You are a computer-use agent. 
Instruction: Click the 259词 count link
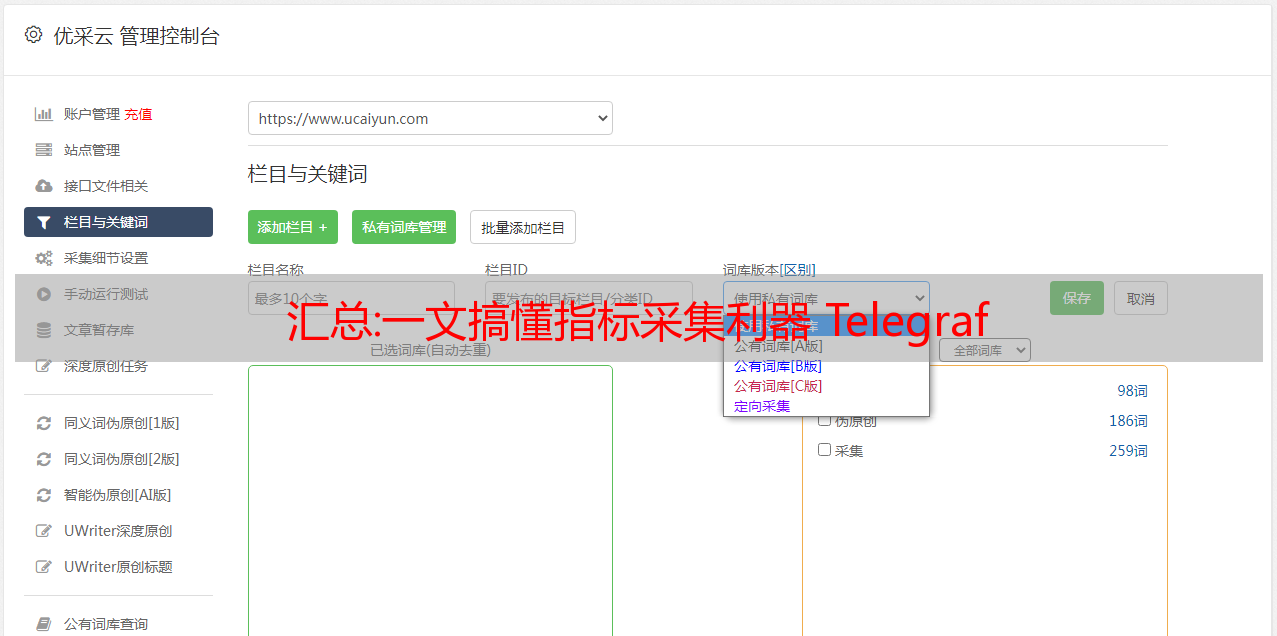[x=1128, y=451]
